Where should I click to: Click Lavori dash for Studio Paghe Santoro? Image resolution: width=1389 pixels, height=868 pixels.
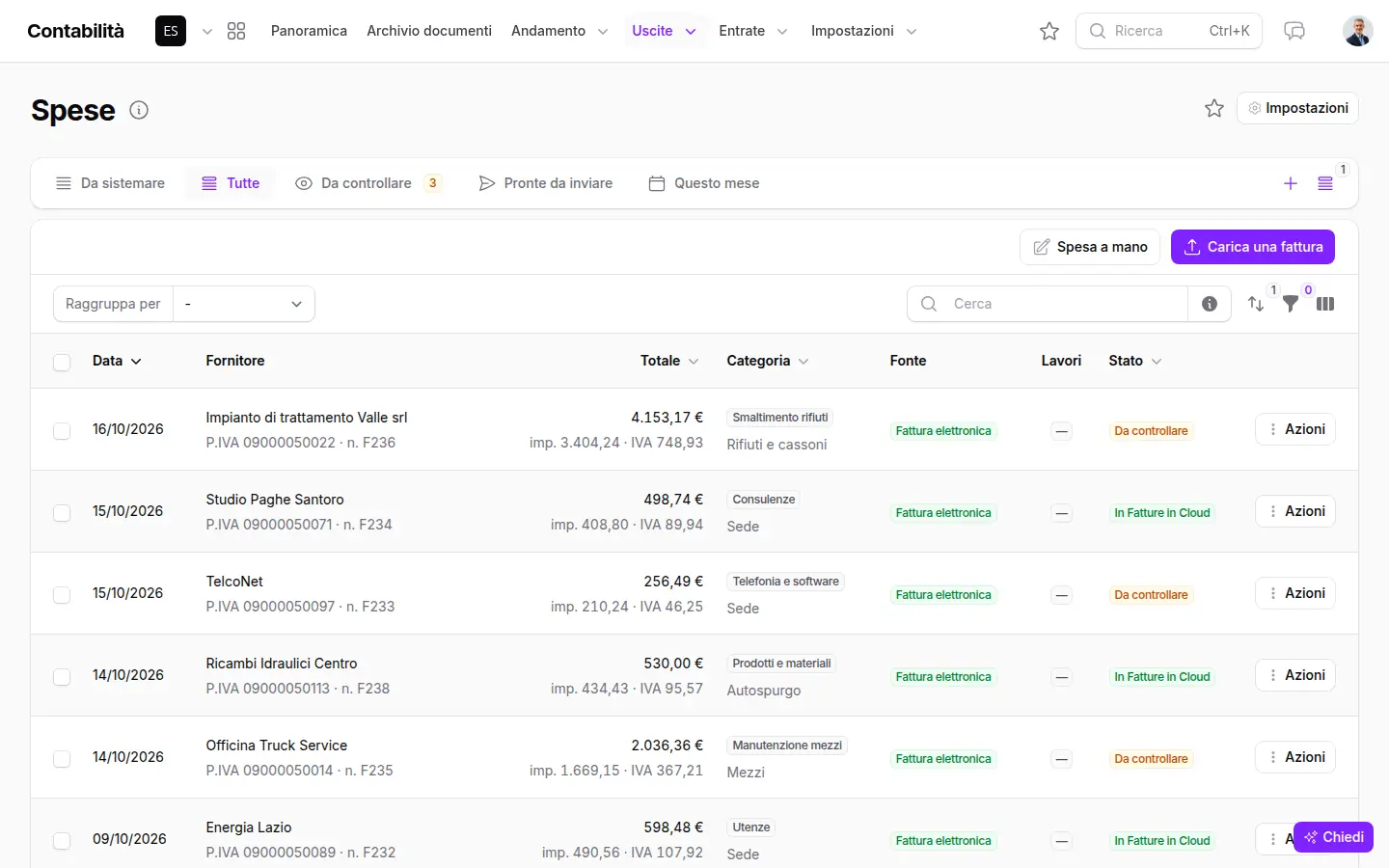tap(1061, 513)
